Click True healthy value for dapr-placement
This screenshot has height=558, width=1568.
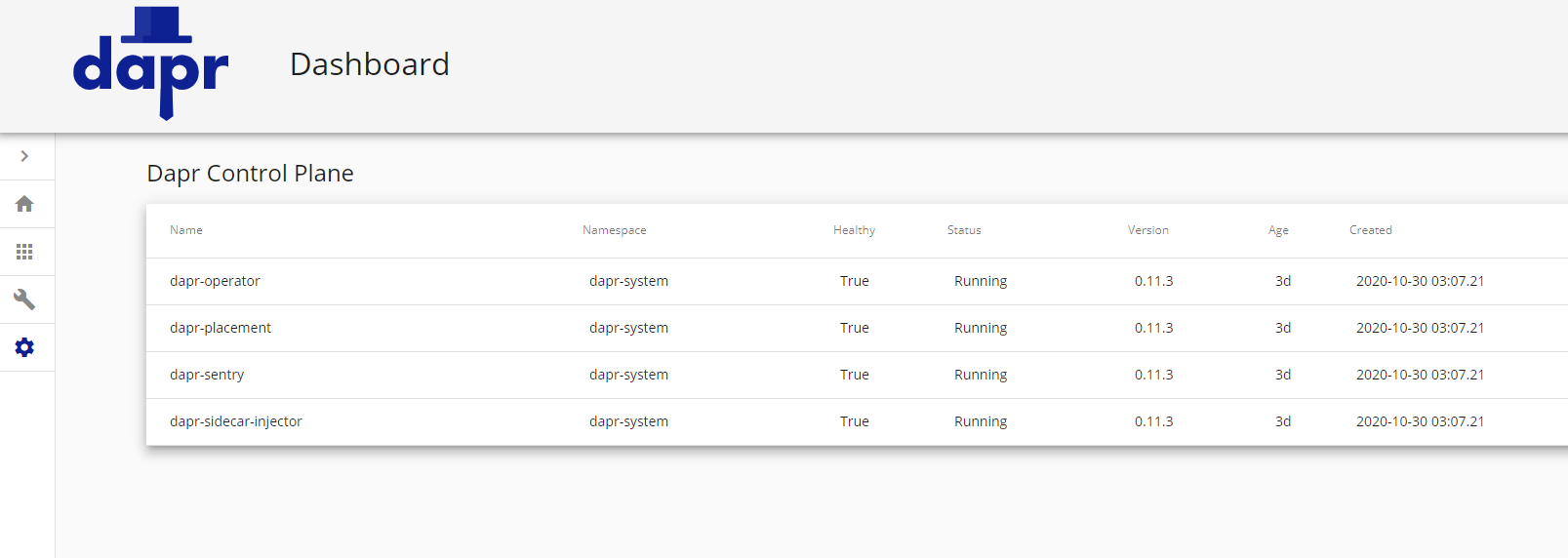coord(855,328)
